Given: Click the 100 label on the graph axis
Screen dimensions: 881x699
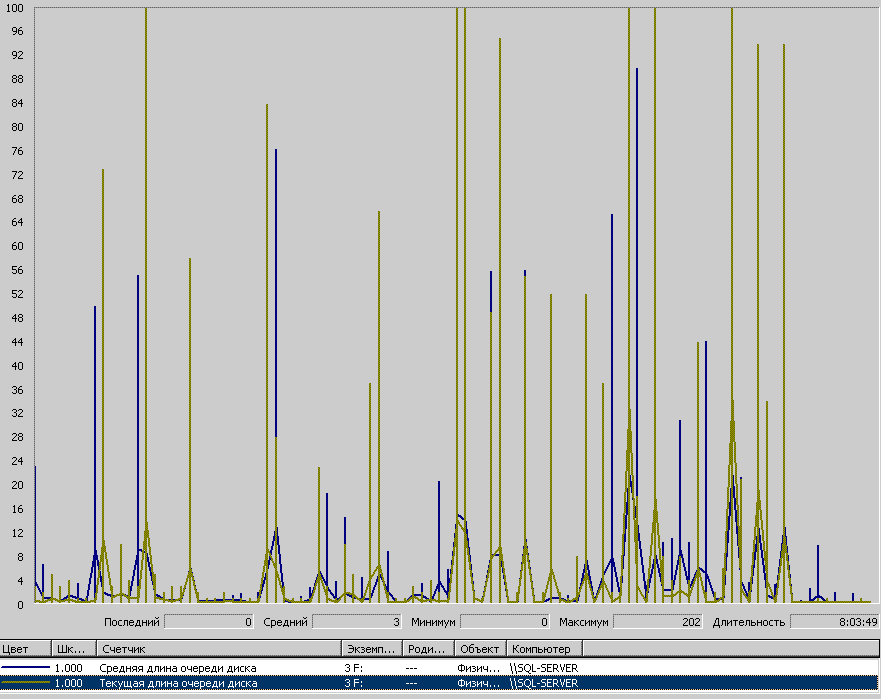Looking at the screenshot, I should (17, 8).
